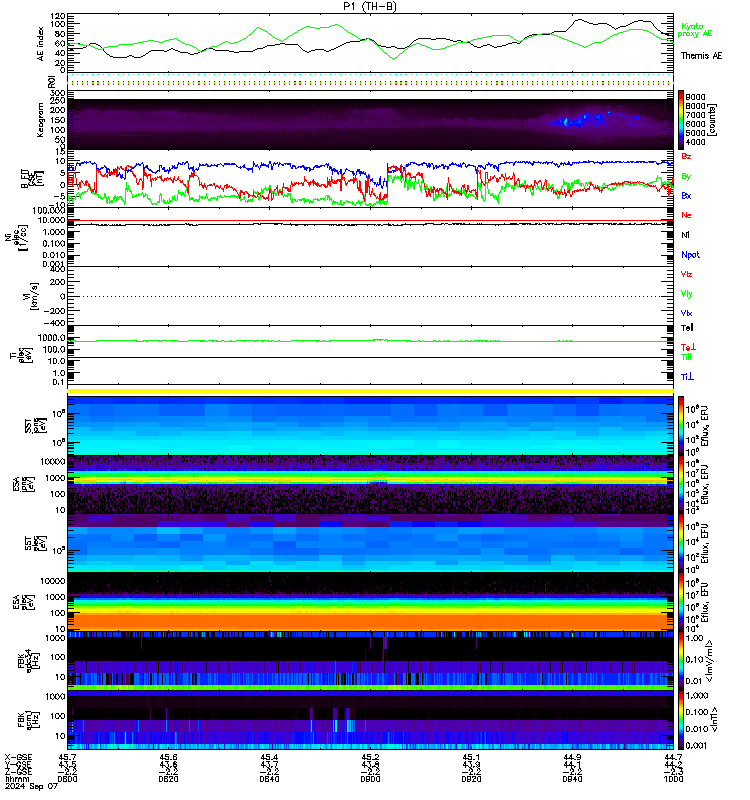Select the black "Ni" density legend label
The width and height of the screenshot is (750, 800).
click(x=685, y=235)
